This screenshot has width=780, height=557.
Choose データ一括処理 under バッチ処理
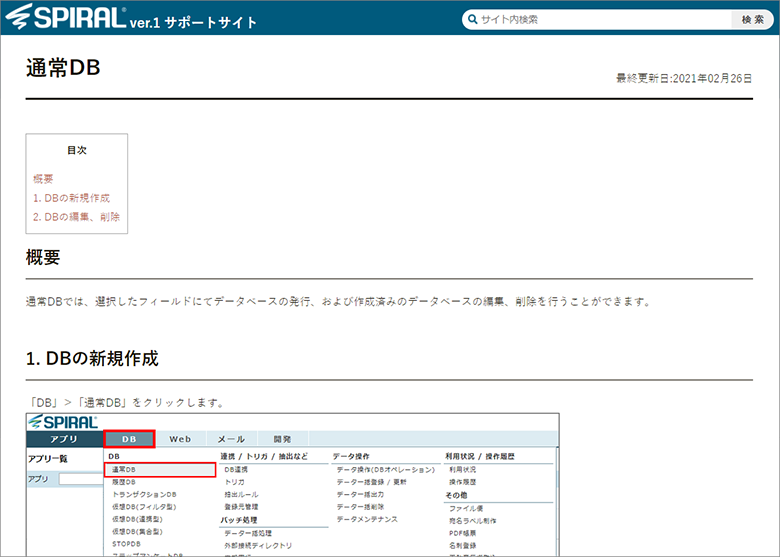tap(248, 533)
